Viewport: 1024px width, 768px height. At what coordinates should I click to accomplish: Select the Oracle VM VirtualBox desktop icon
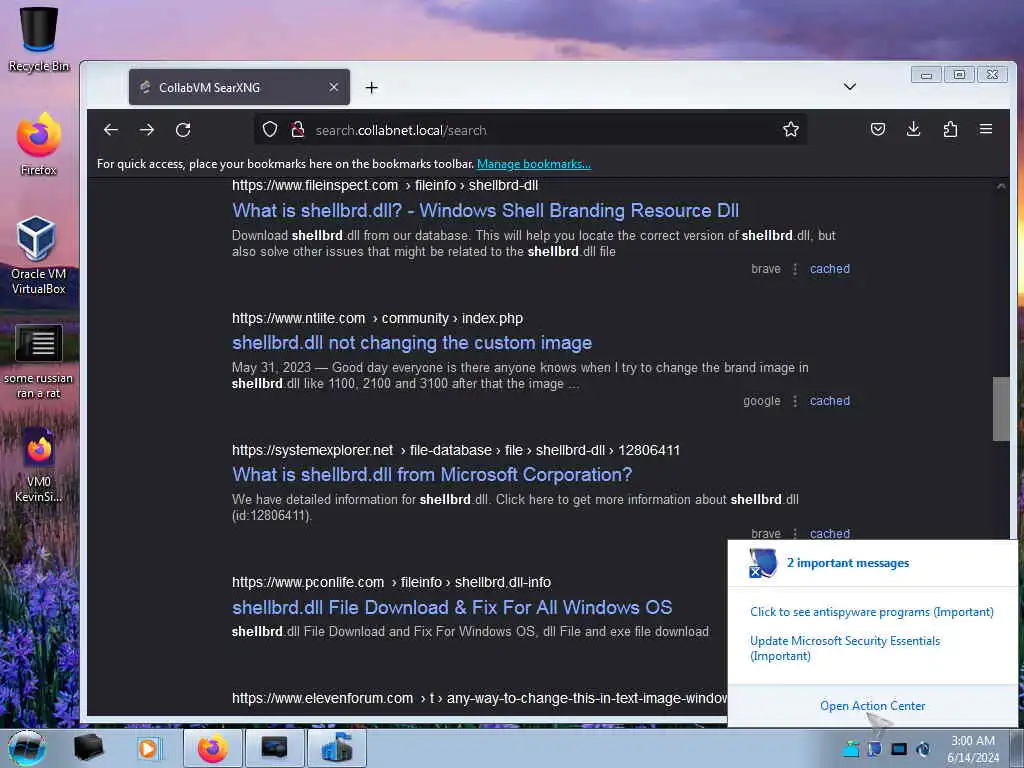click(39, 255)
